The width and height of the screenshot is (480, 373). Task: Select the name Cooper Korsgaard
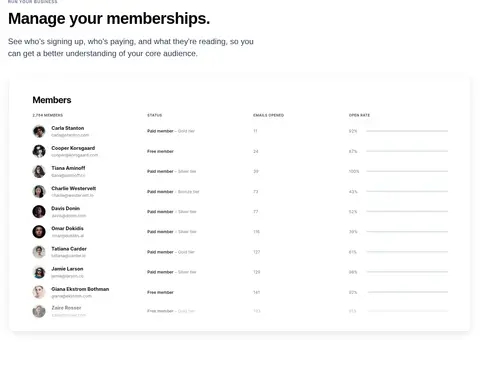tap(73, 148)
